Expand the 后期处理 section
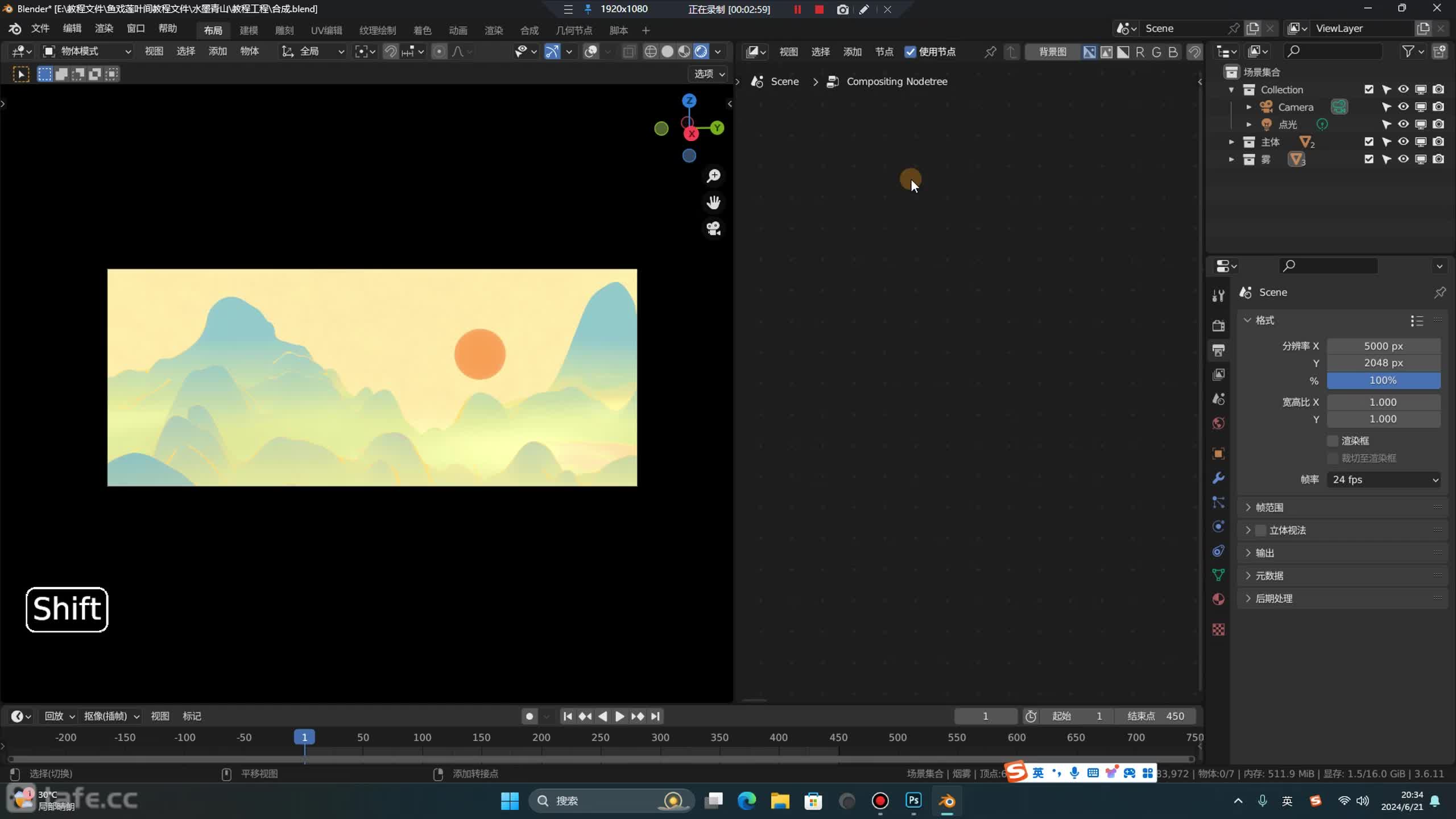The height and width of the screenshot is (819, 1456). tap(1275, 597)
